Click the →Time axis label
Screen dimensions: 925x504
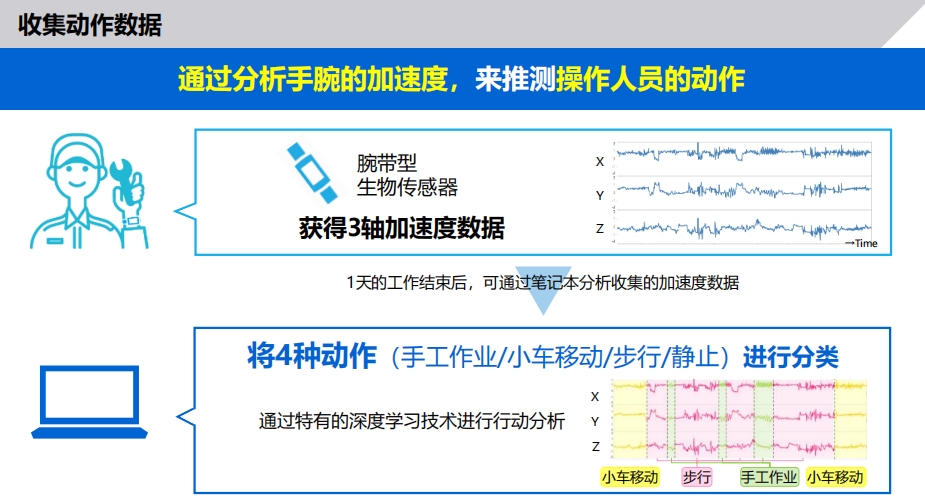861,243
